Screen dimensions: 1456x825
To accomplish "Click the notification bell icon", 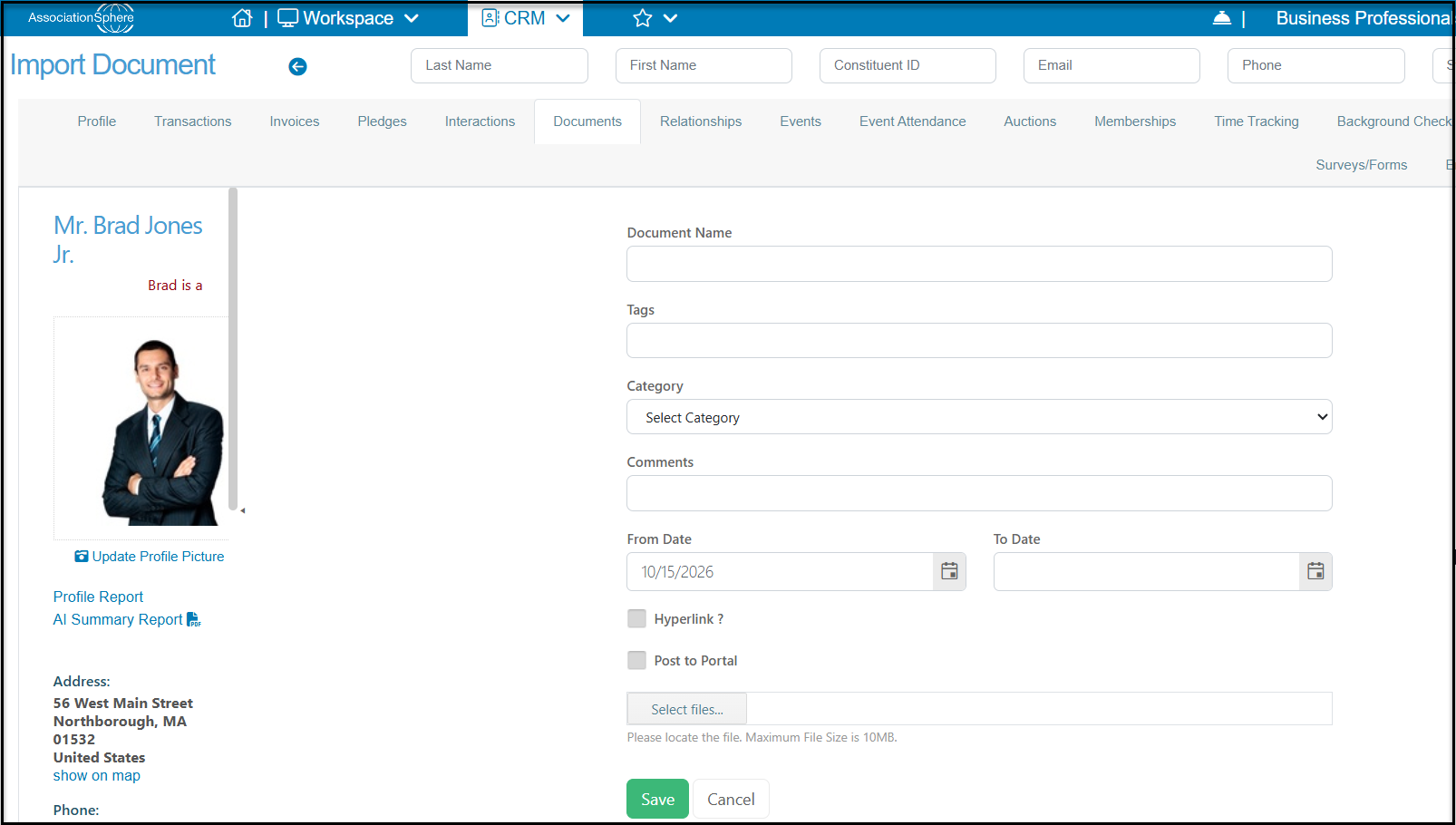I will 1221,18.
